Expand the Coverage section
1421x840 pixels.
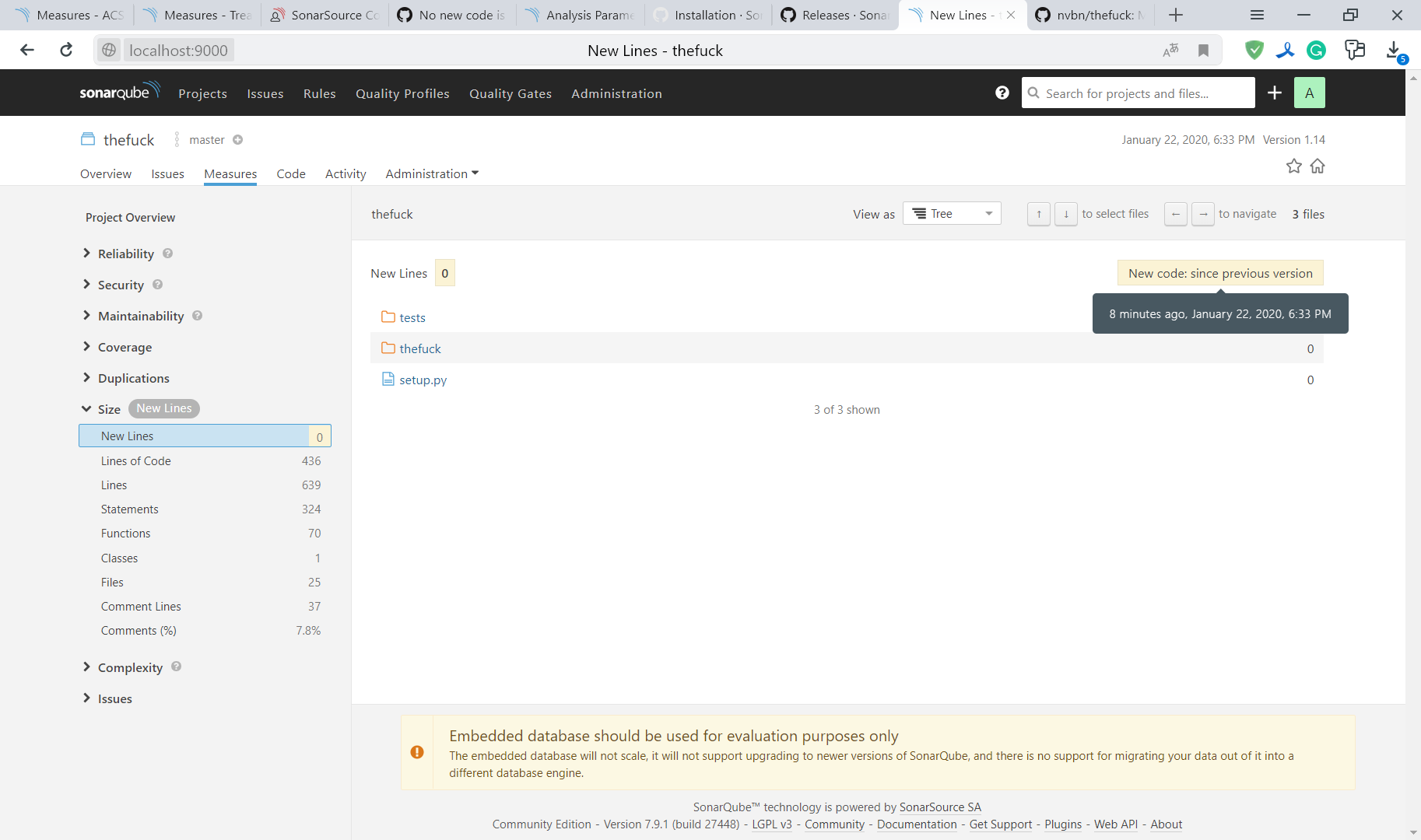[x=117, y=347]
